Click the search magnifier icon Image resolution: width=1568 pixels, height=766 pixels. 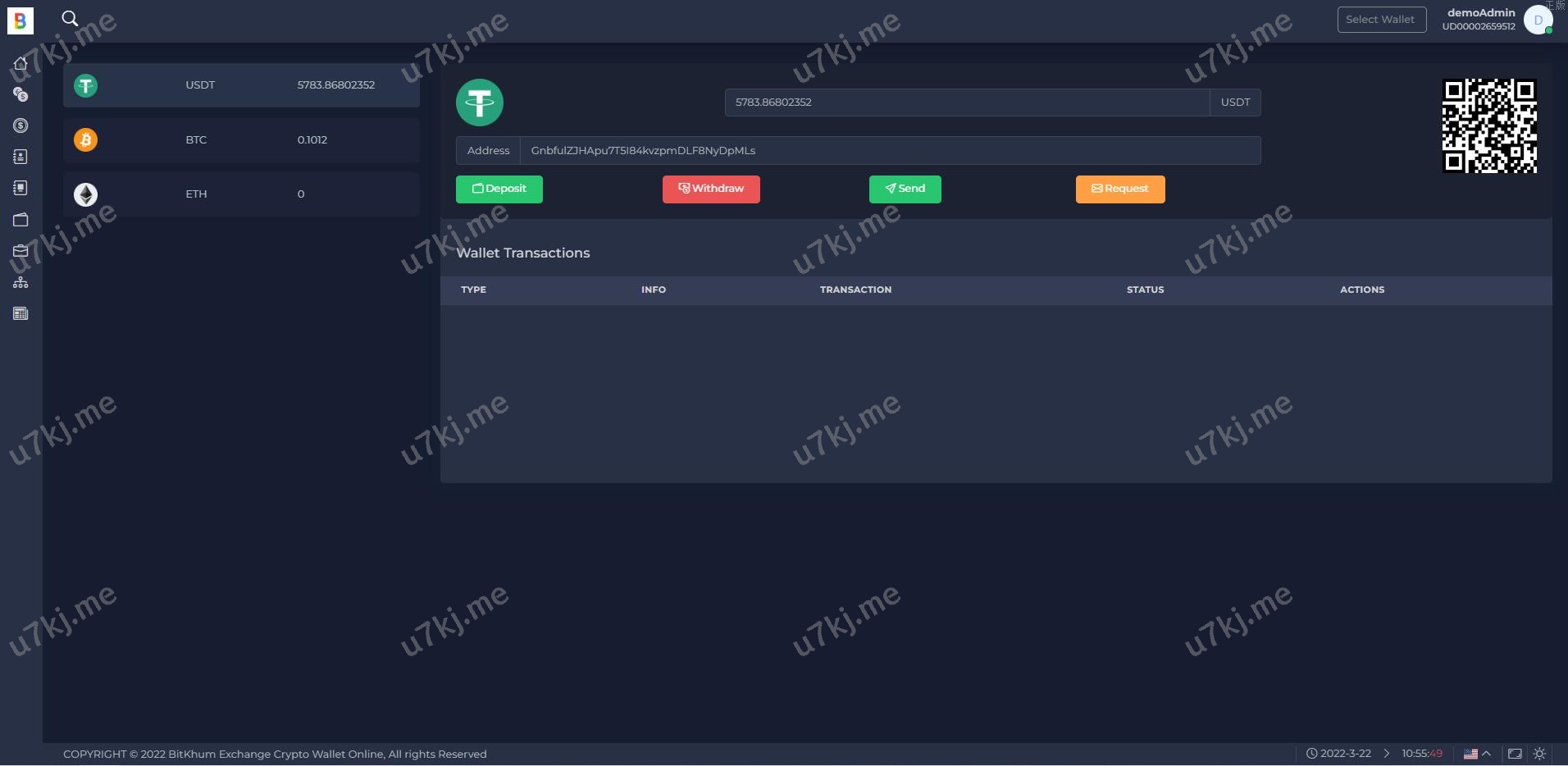(70, 18)
